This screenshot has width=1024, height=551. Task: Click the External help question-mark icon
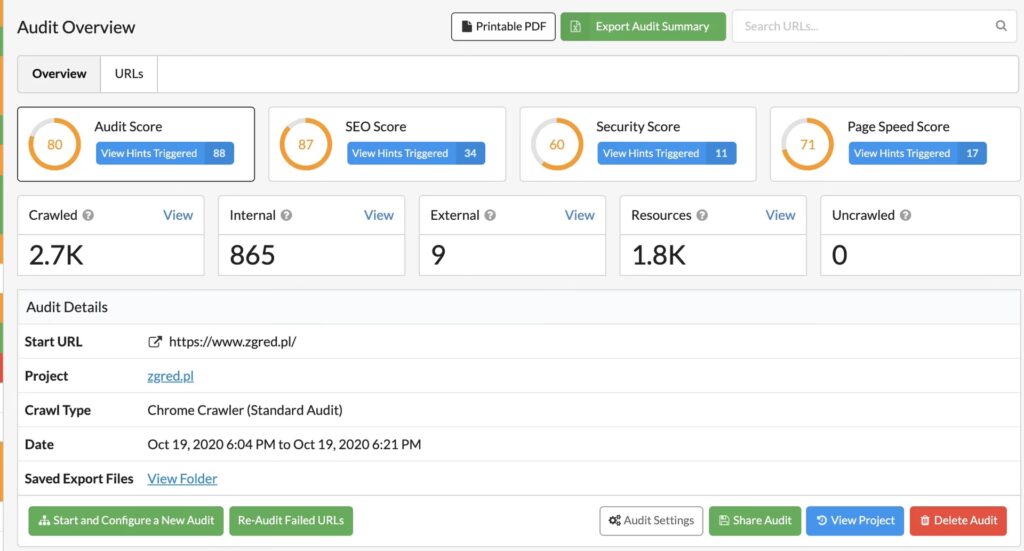point(490,215)
